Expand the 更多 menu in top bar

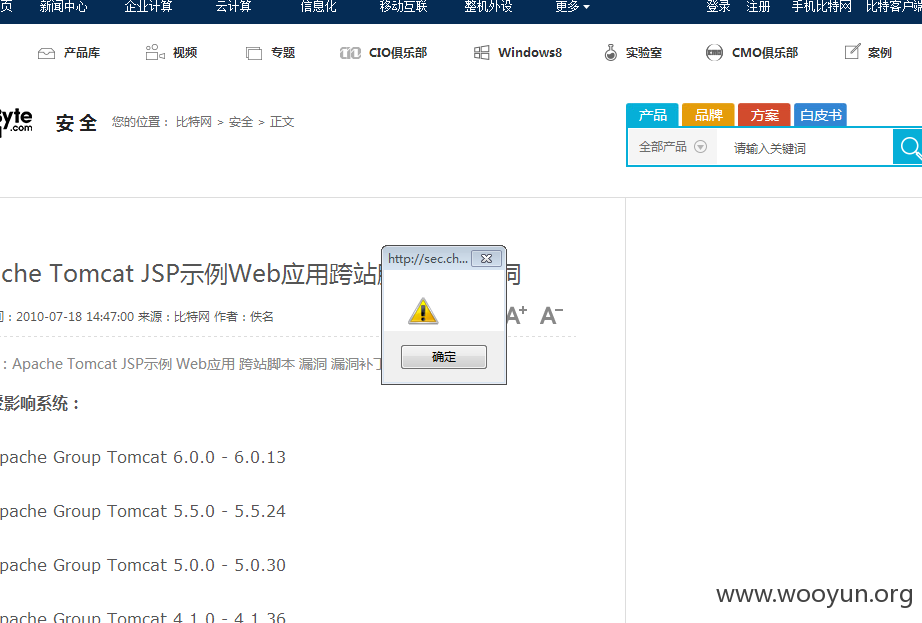pos(572,7)
